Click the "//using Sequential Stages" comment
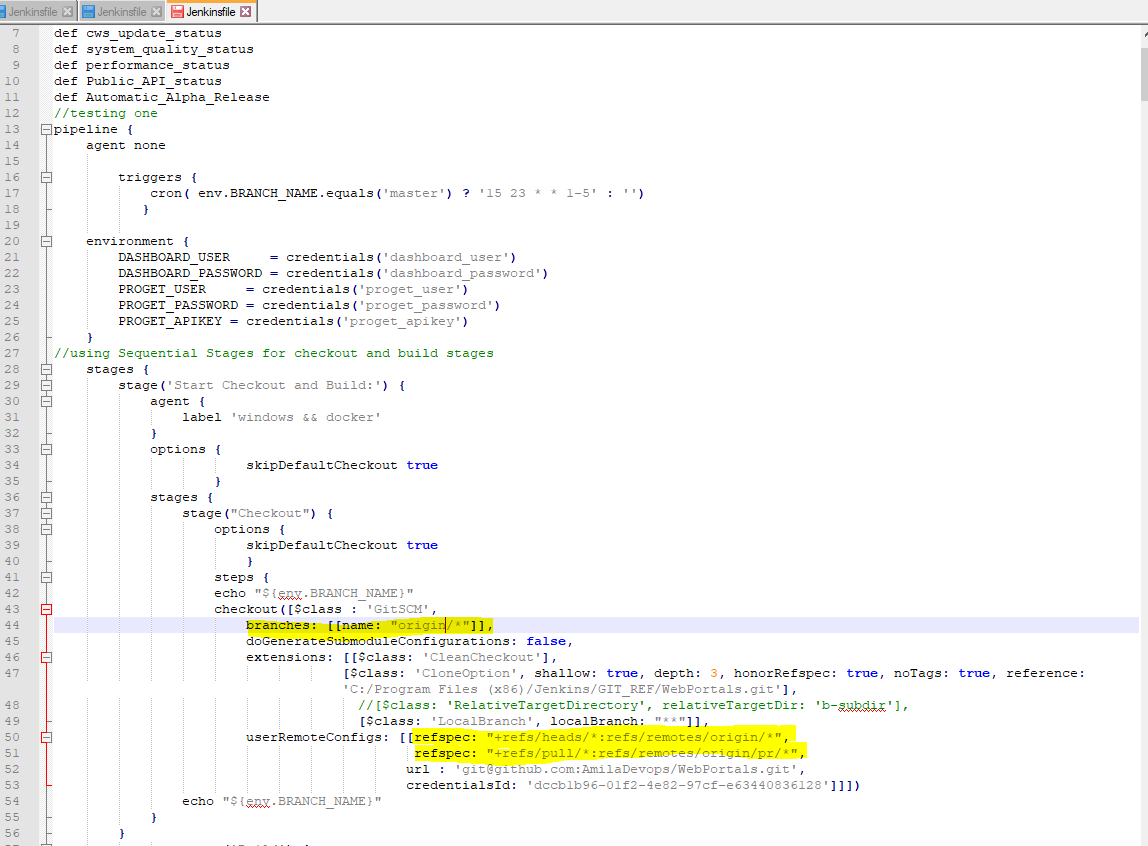Screen dimensions: 1148x846 pos(274,353)
